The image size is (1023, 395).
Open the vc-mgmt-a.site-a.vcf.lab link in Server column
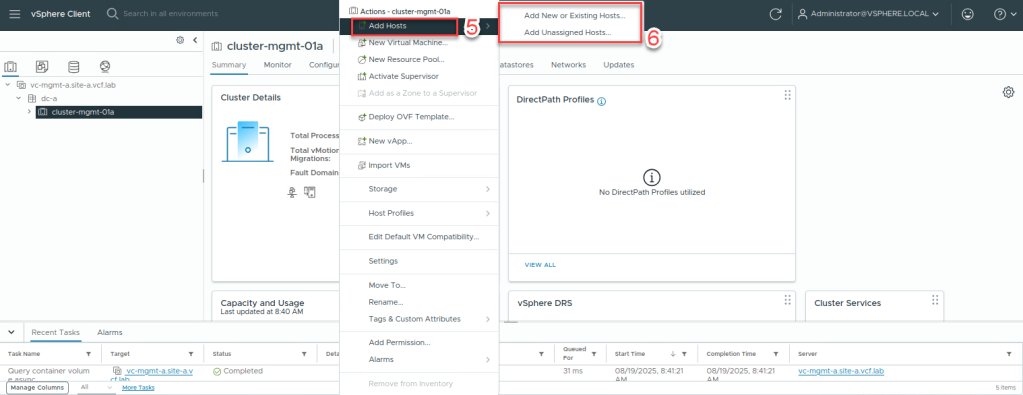(x=841, y=371)
